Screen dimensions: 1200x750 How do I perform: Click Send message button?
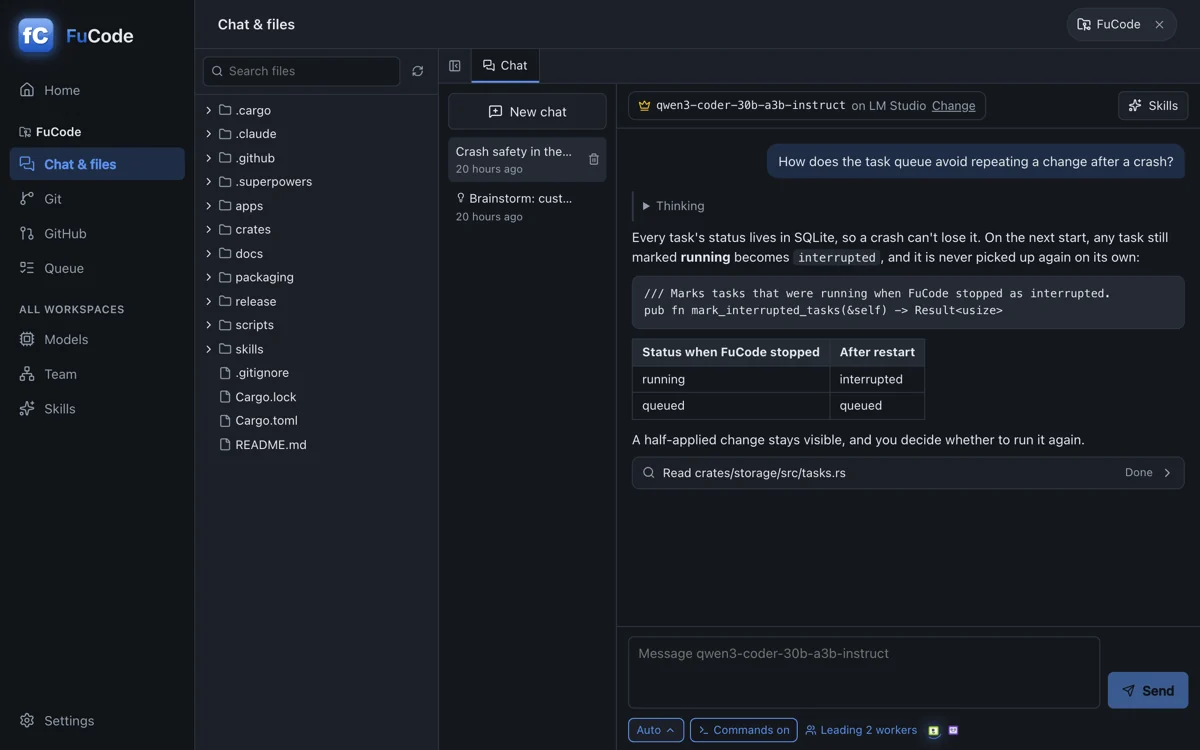[1148, 691]
